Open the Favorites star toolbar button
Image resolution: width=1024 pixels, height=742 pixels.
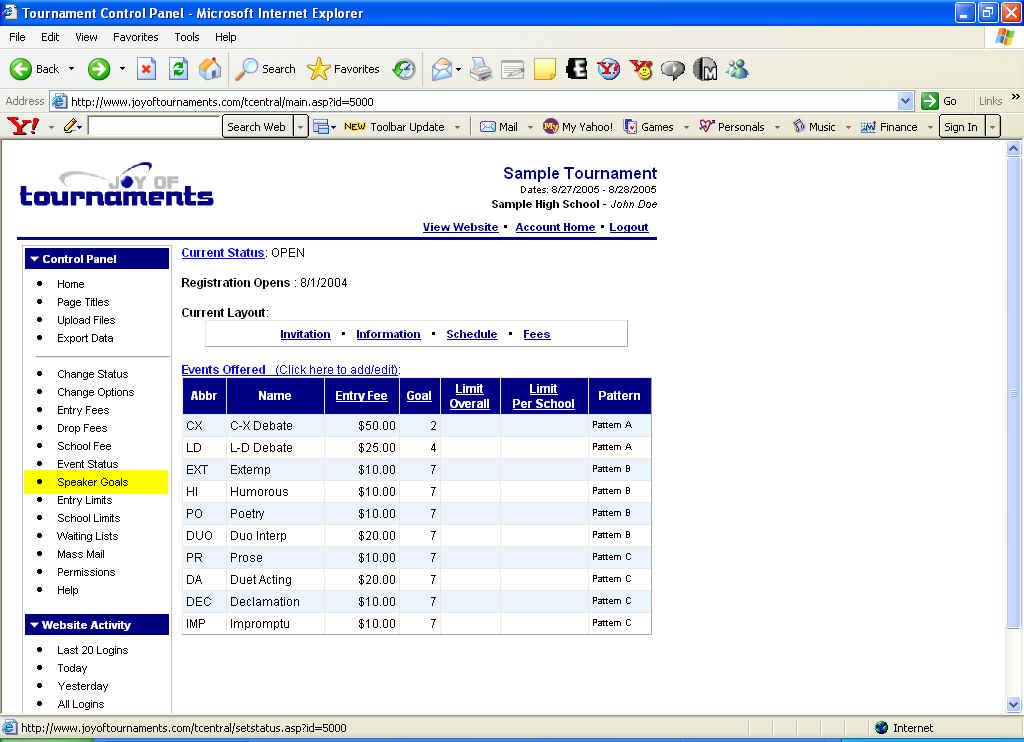tap(344, 69)
